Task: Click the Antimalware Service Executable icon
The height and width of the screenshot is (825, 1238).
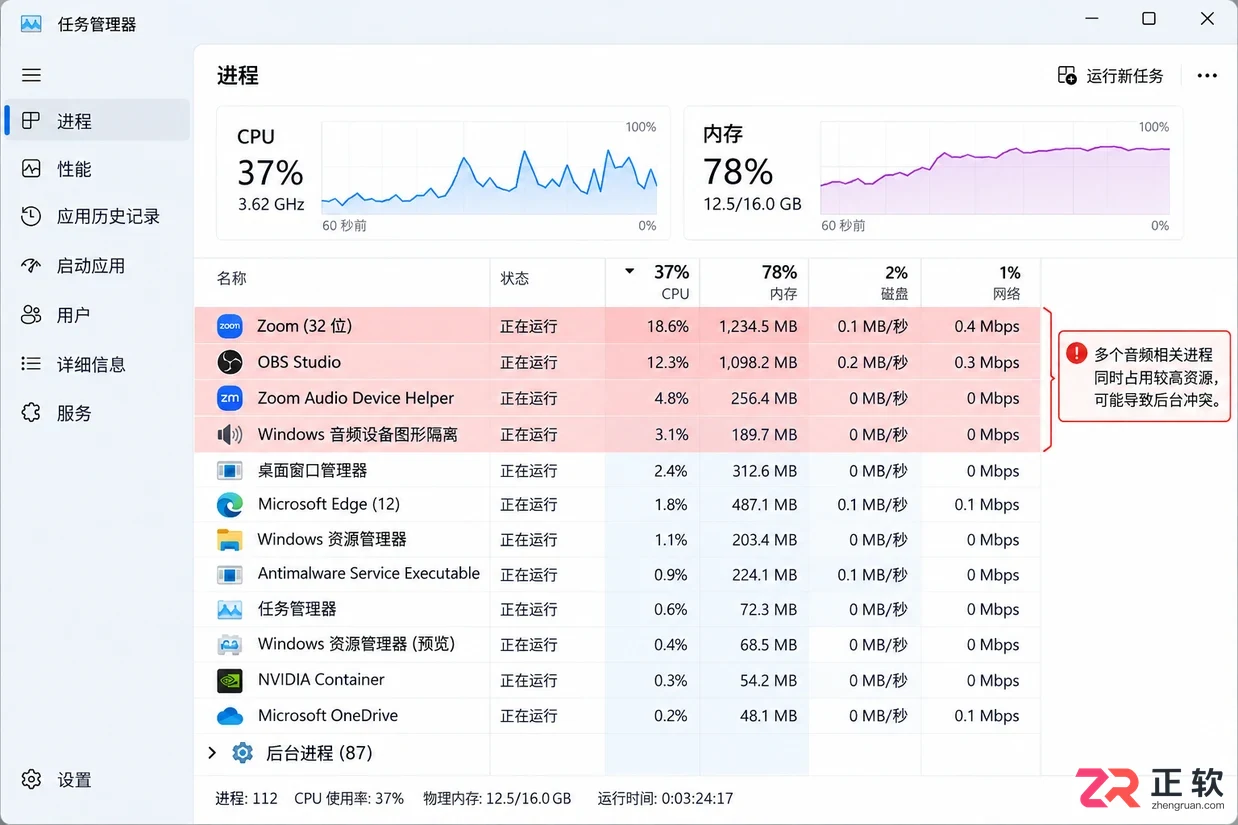Action: [230, 575]
